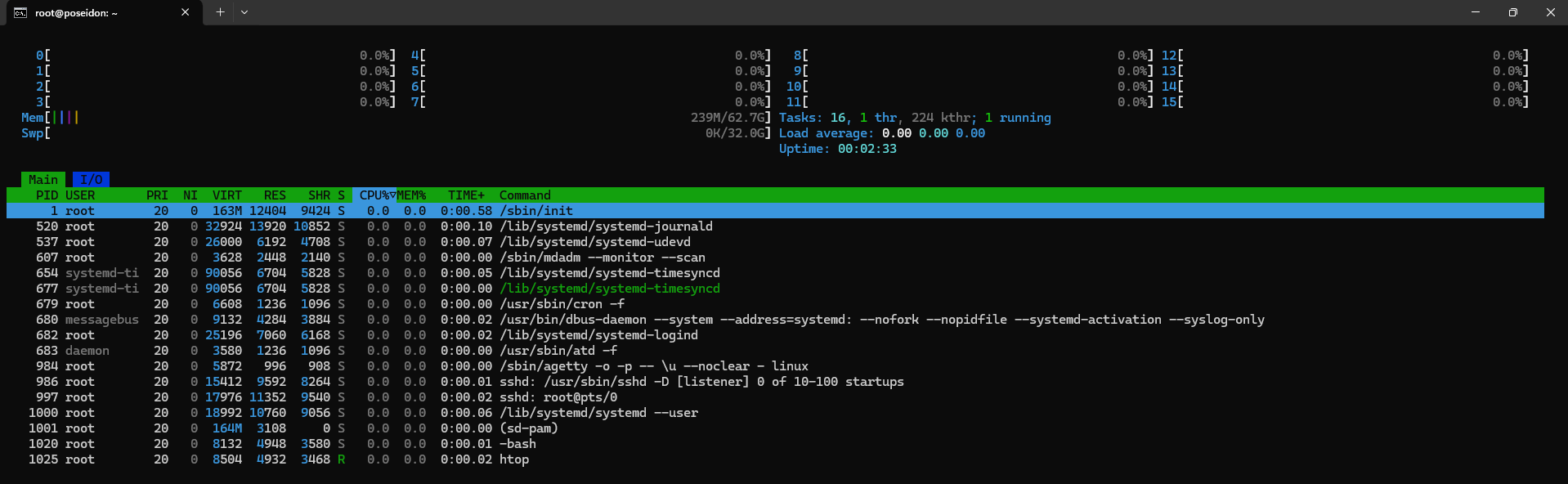Switch to the I/O tab in htop
1568x484 pixels.
click(91, 180)
